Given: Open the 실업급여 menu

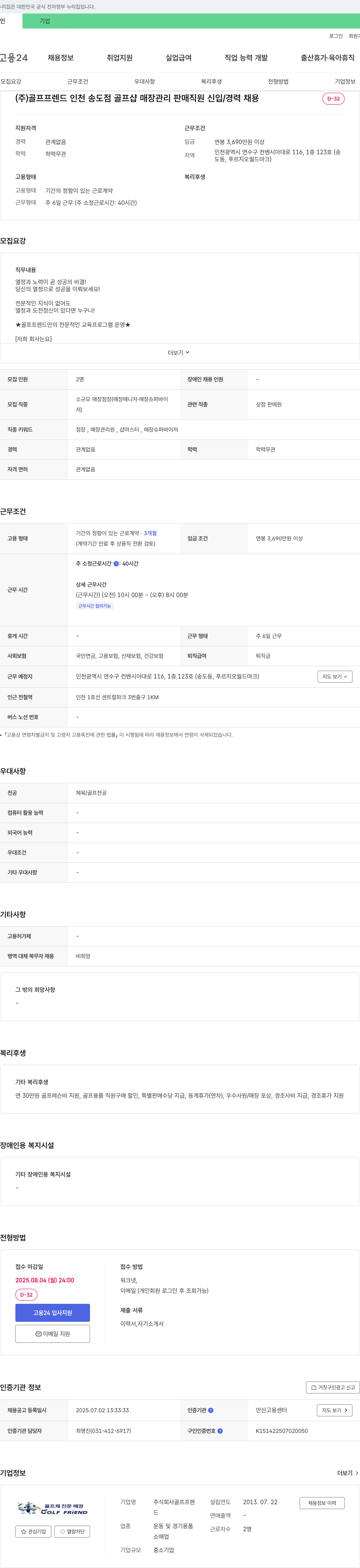Looking at the screenshot, I should click(x=178, y=58).
